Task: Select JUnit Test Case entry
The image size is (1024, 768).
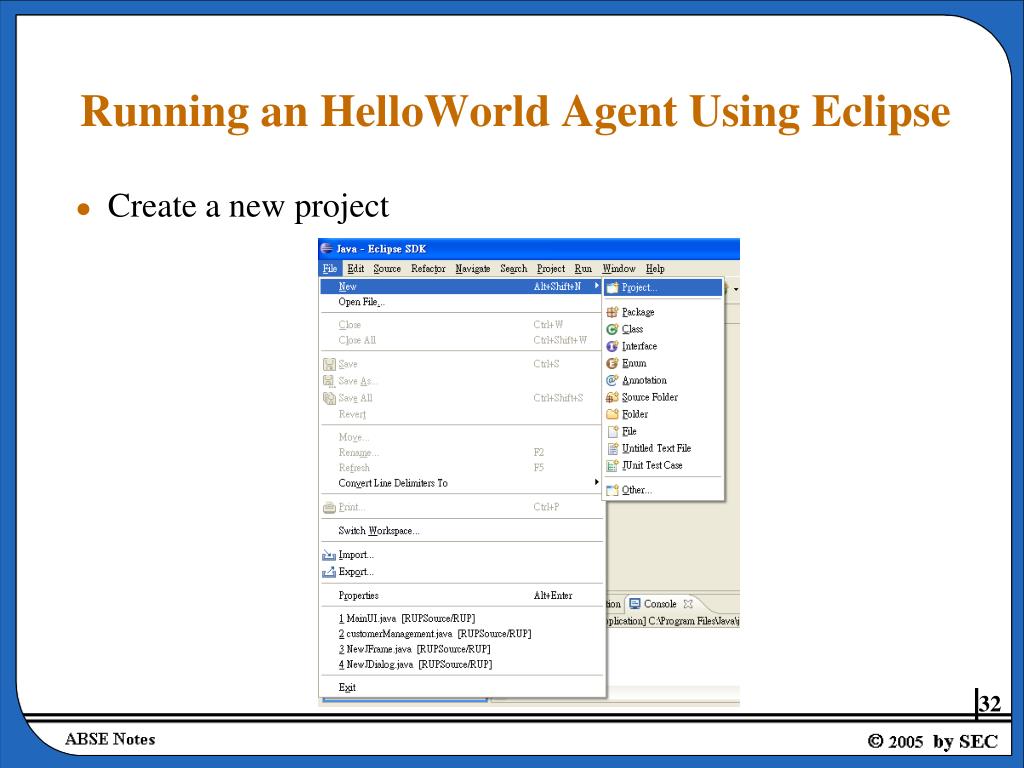Action: point(663,465)
